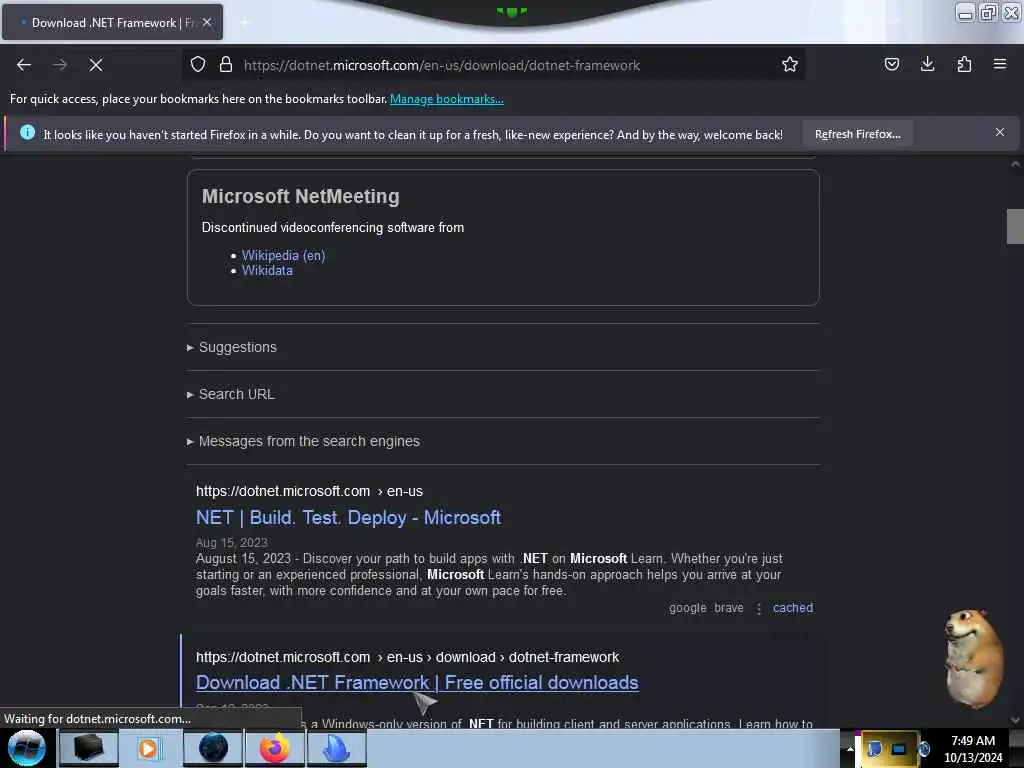The height and width of the screenshot is (768, 1024).
Task: Open the dark globe taskbar icon
Action: coord(213,748)
